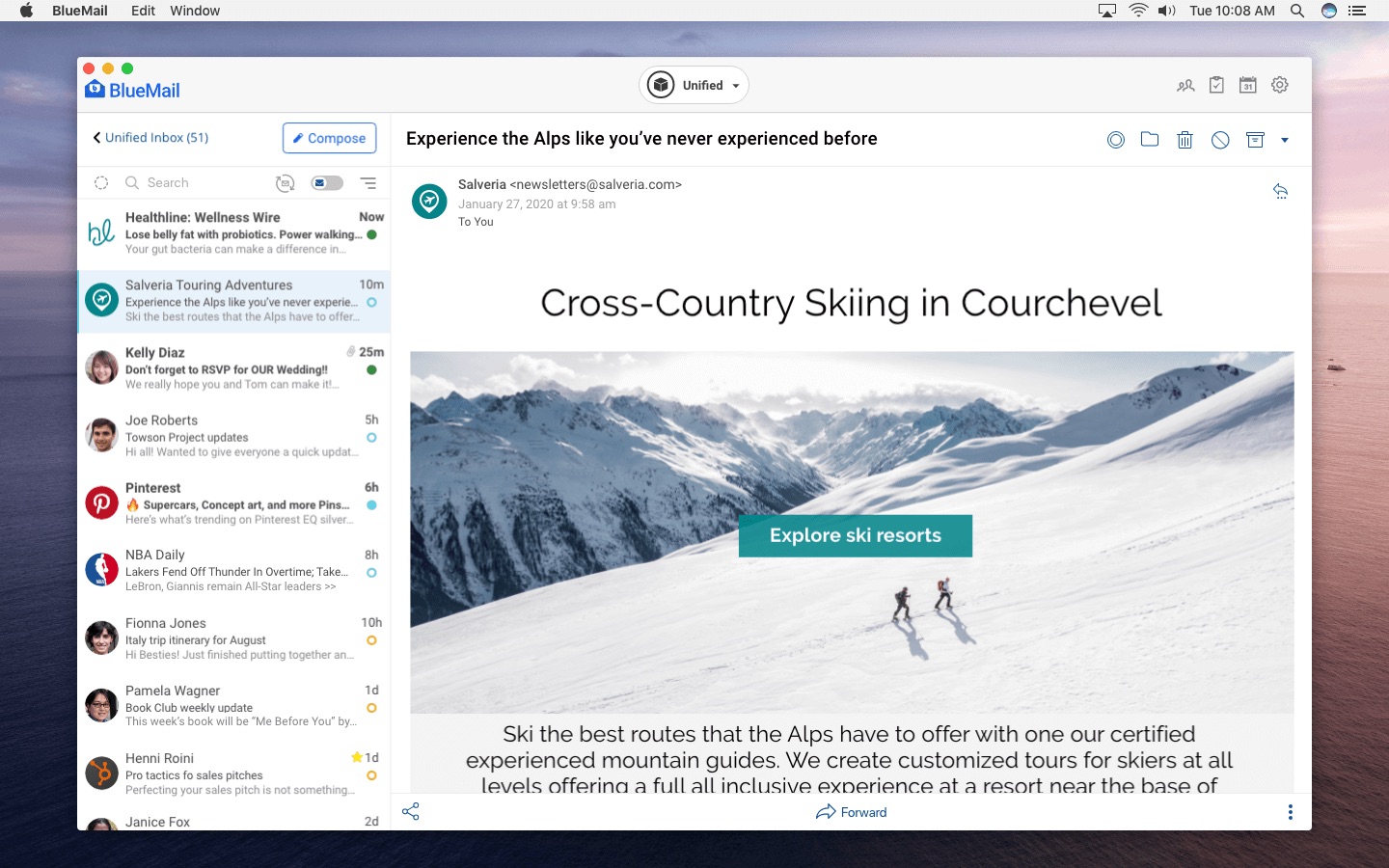
Task: Open the volume control menu bar icon
Action: coord(1167,11)
